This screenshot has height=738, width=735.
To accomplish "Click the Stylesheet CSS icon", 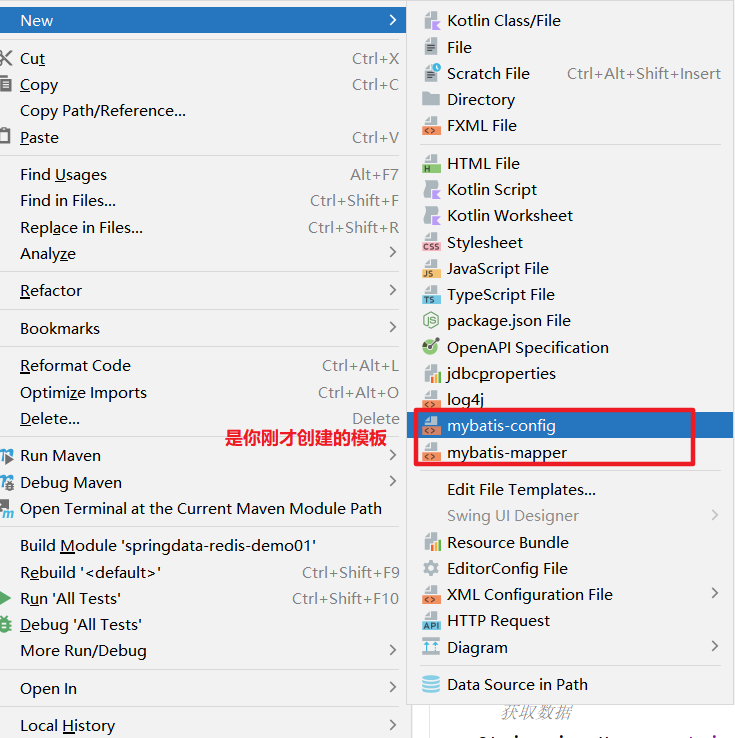I will tap(431, 242).
